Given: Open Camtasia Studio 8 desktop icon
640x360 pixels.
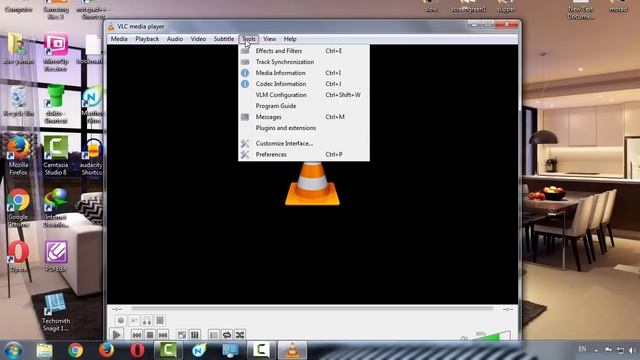Looking at the screenshot, I should click(56, 157).
